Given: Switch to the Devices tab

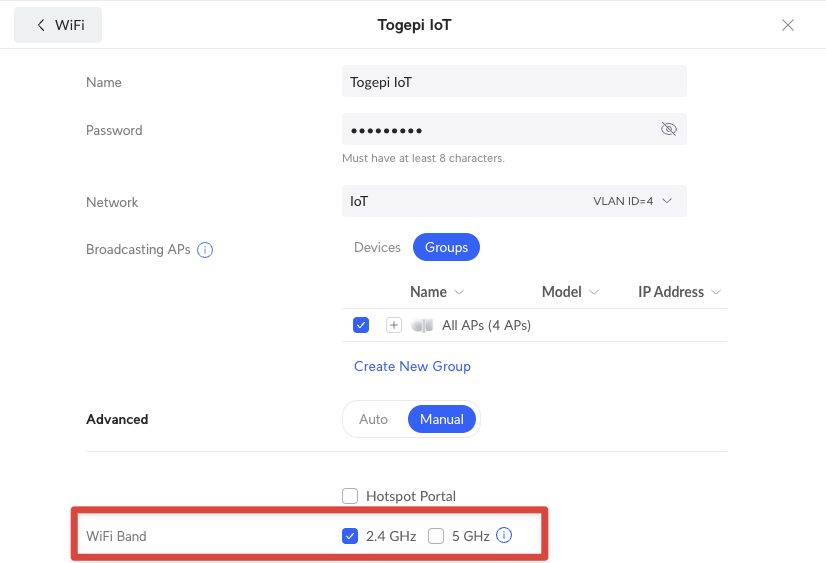Looking at the screenshot, I should 377,247.
